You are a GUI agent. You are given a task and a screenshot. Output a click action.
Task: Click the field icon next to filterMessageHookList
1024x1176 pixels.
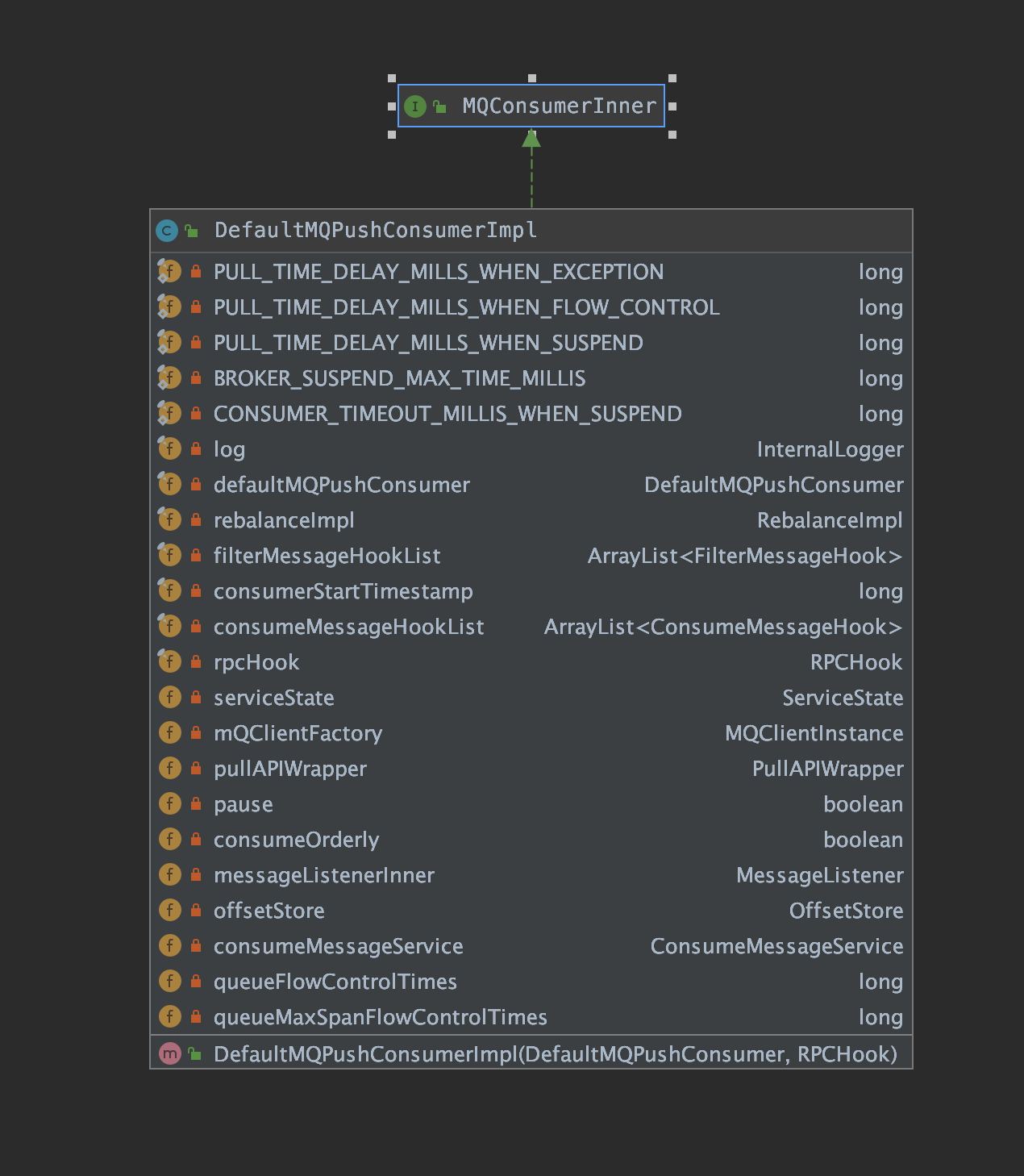coord(169,555)
